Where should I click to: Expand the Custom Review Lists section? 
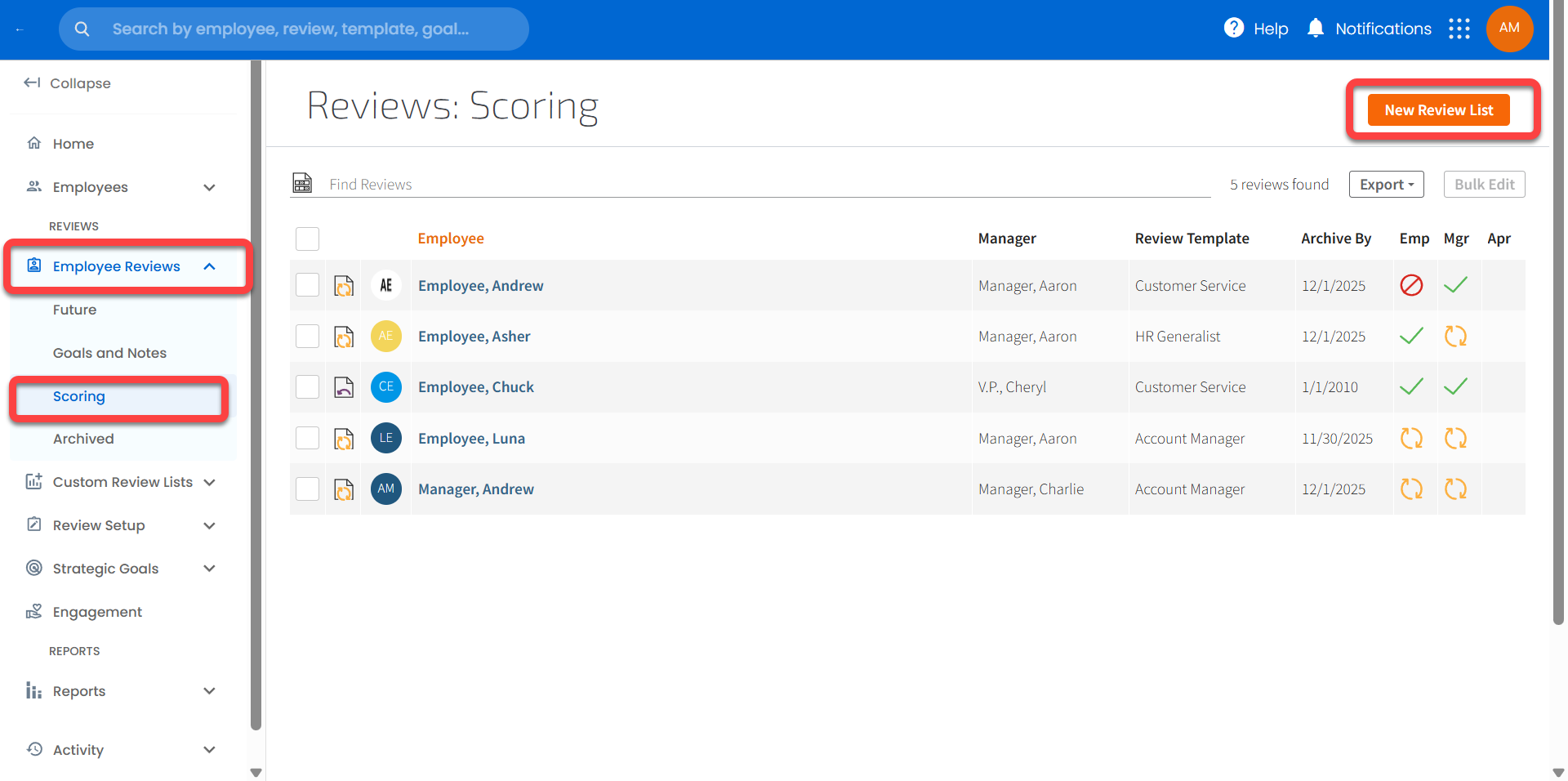click(209, 482)
